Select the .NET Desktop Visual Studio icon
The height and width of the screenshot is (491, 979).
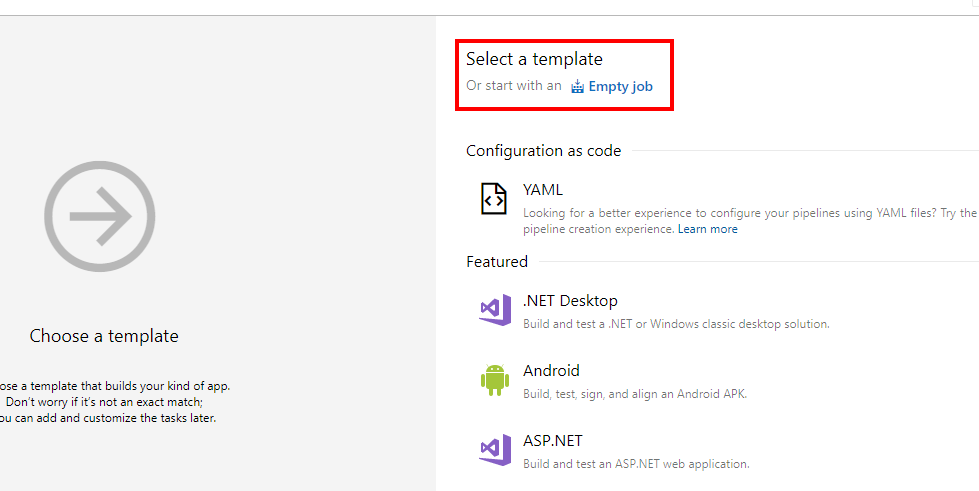click(495, 310)
